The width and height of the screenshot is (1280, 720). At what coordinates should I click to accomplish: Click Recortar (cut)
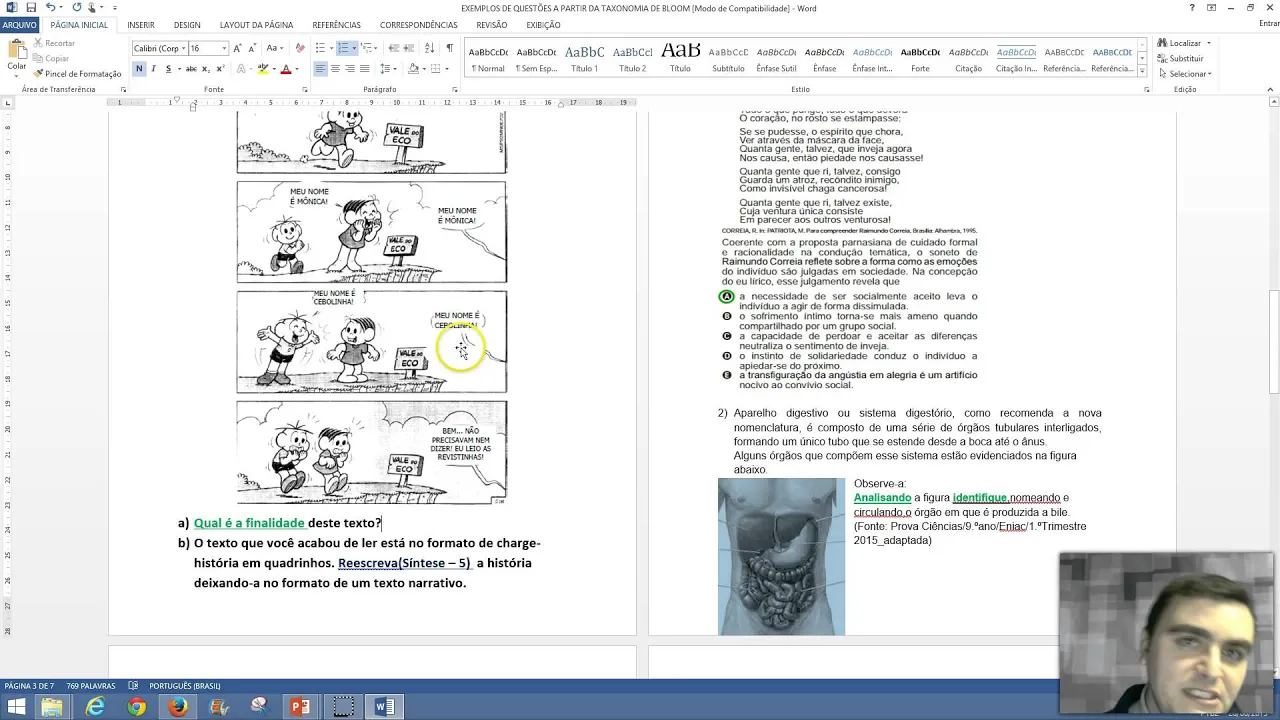(x=54, y=44)
